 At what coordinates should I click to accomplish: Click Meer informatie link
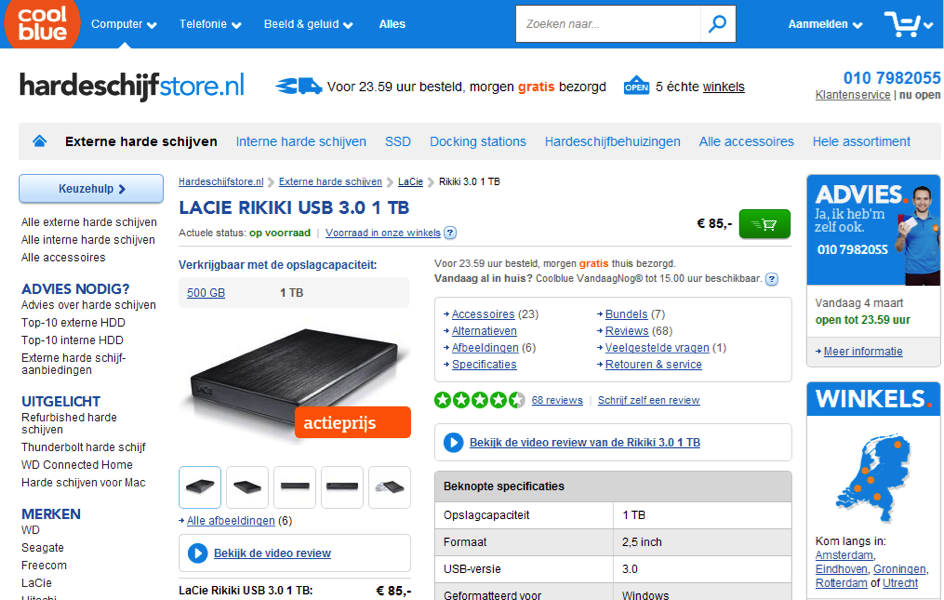[x=863, y=351]
